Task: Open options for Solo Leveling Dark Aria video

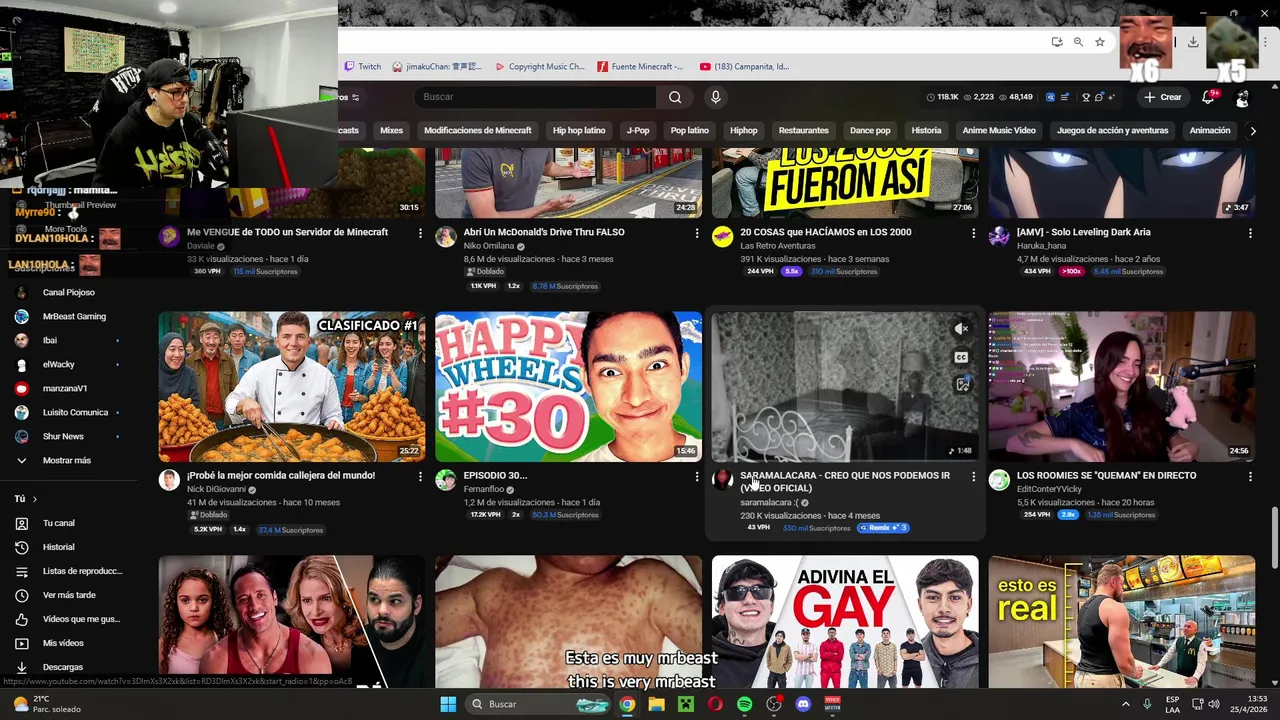Action: pyautogui.click(x=1250, y=233)
